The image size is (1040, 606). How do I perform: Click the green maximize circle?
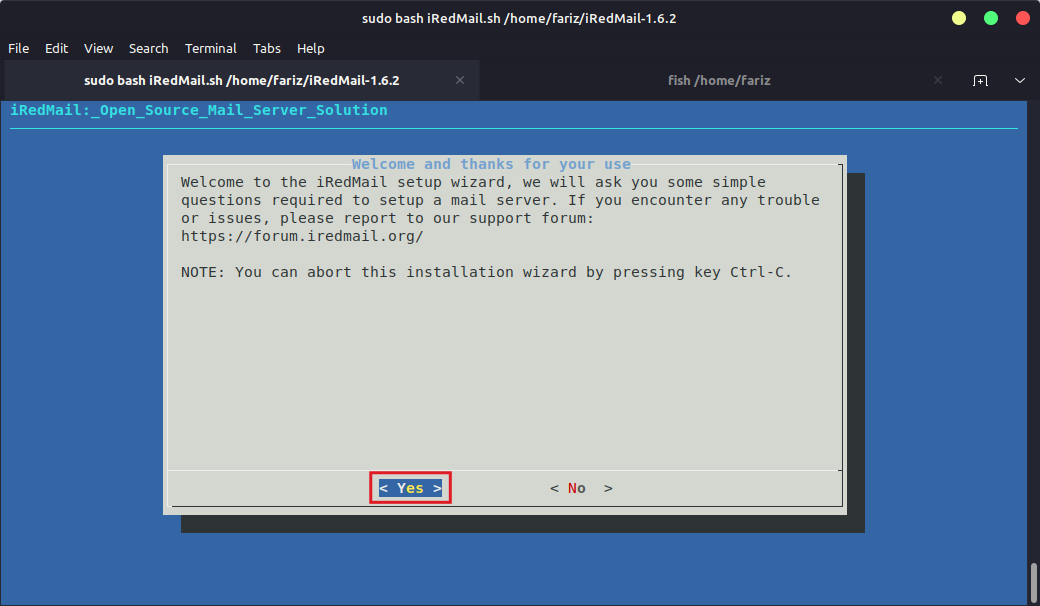coord(990,17)
